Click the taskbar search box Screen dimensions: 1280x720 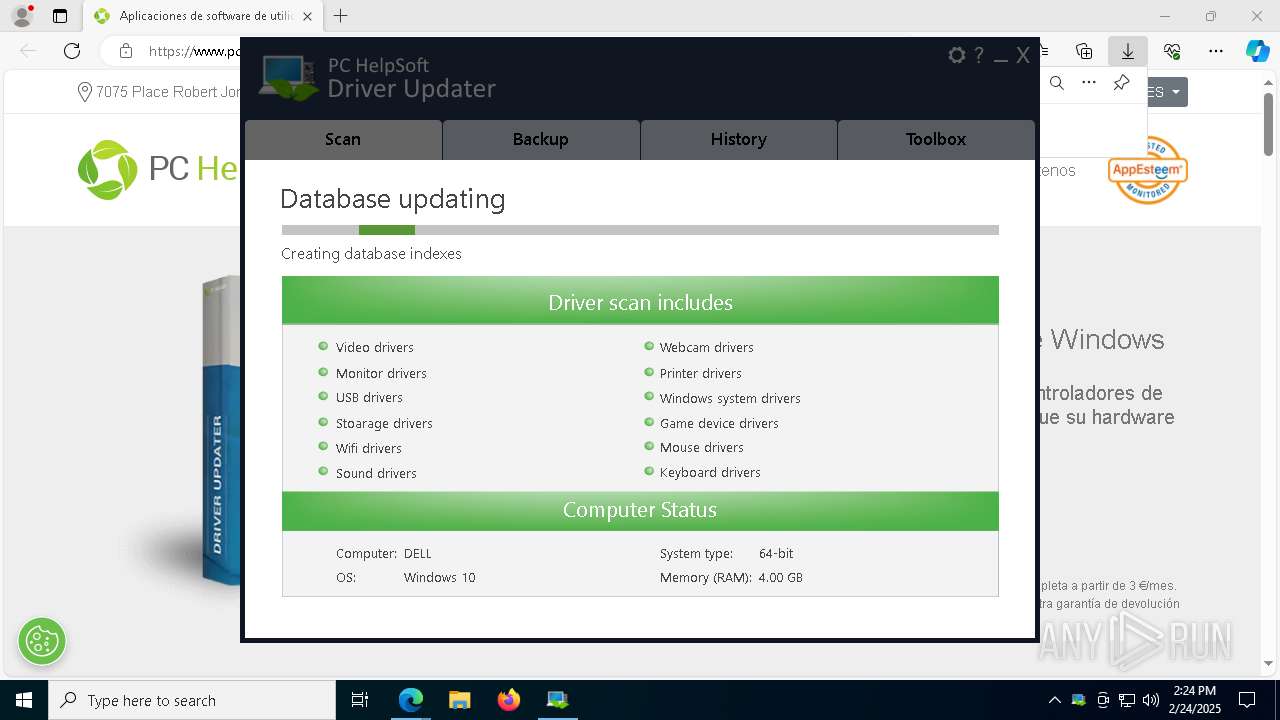click(x=192, y=700)
